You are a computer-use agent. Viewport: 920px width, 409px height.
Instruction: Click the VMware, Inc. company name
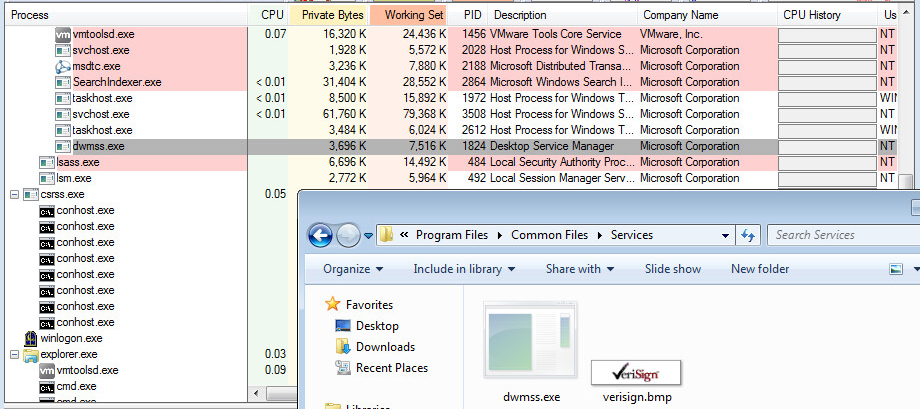tap(671, 35)
